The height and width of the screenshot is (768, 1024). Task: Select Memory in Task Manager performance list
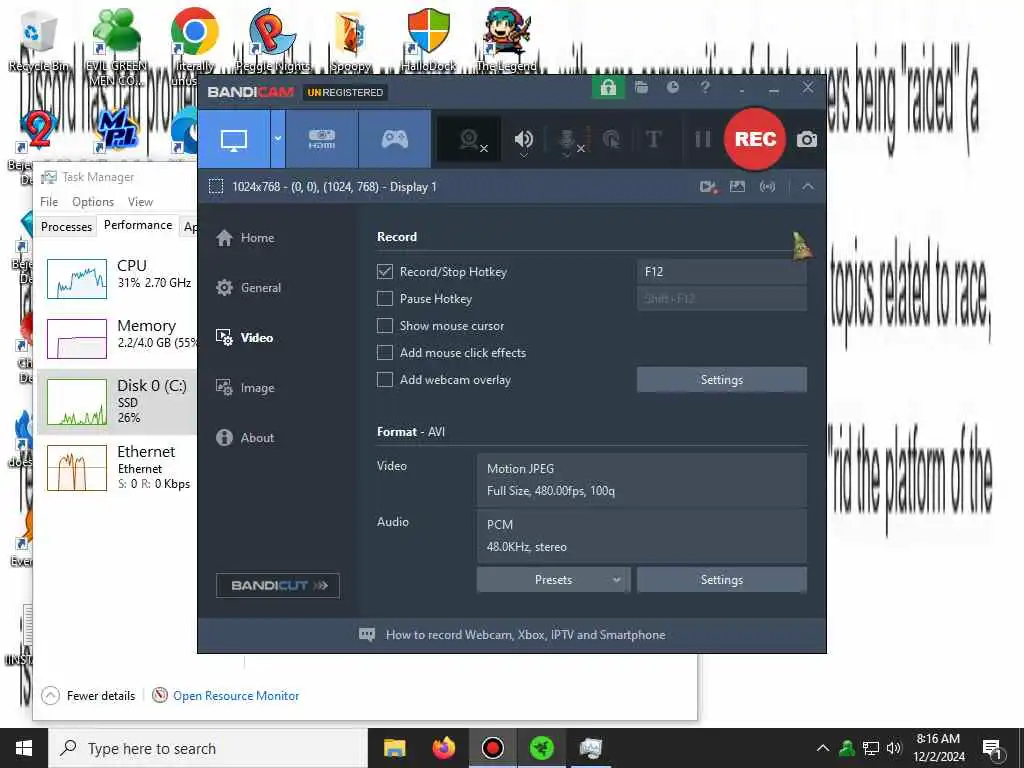tap(118, 338)
